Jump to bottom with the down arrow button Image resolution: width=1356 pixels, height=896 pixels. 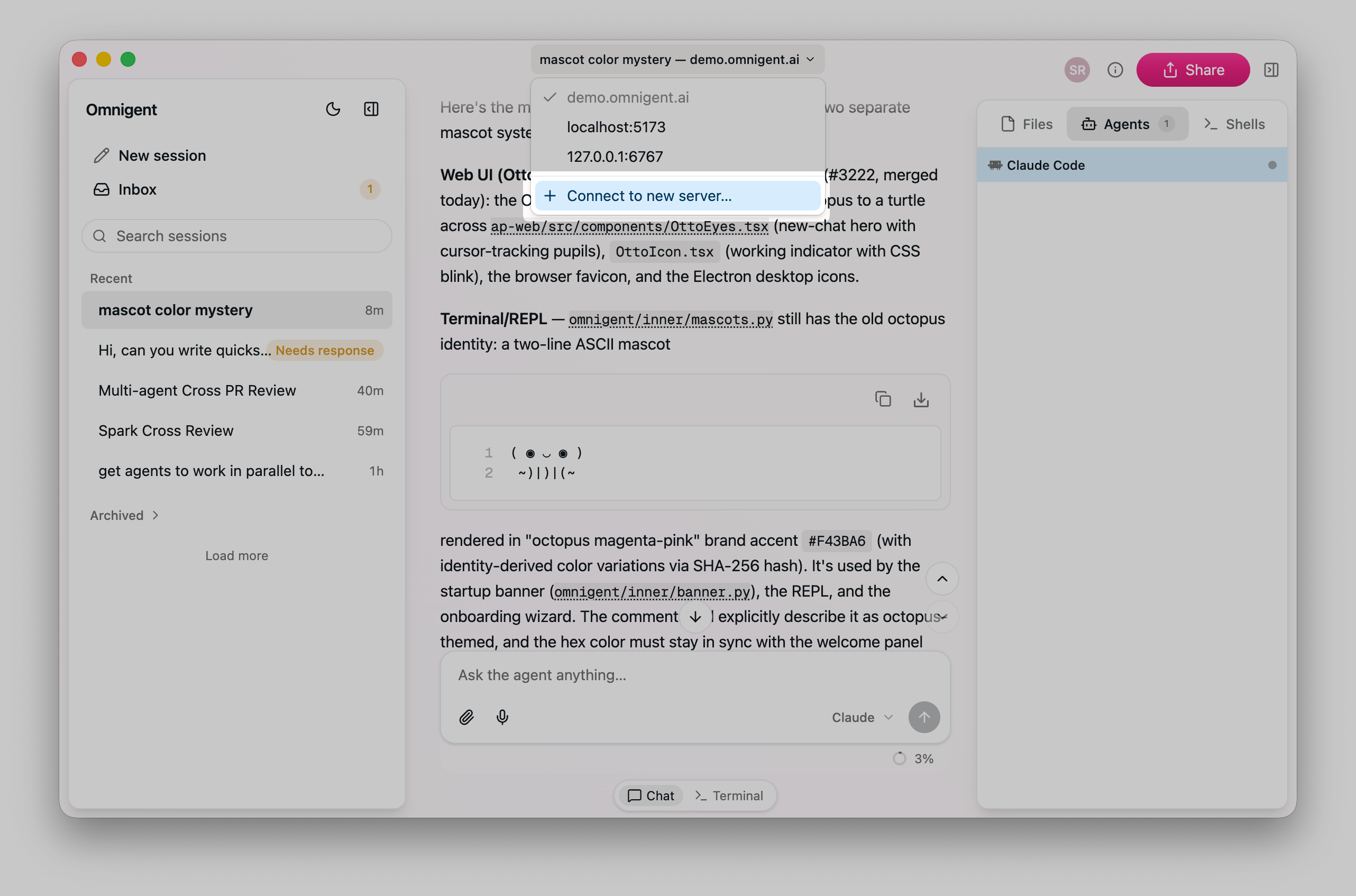tap(695, 617)
